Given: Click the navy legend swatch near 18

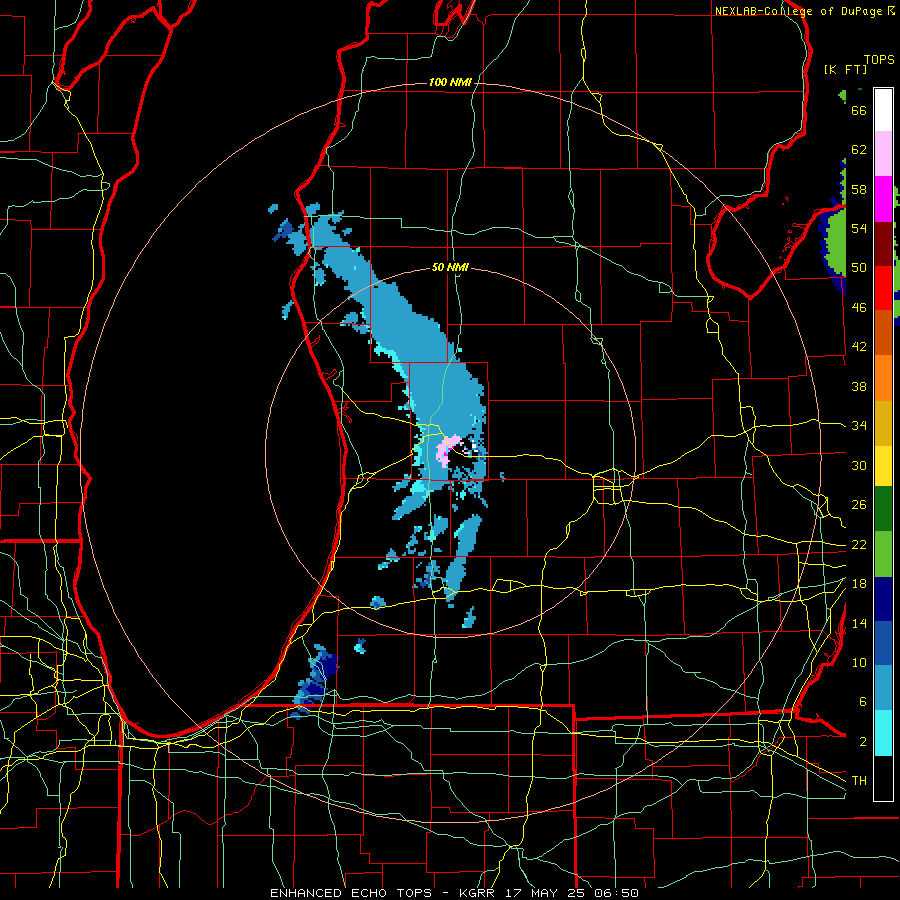Looking at the screenshot, I should pyautogui.click(x=883, y=599).
